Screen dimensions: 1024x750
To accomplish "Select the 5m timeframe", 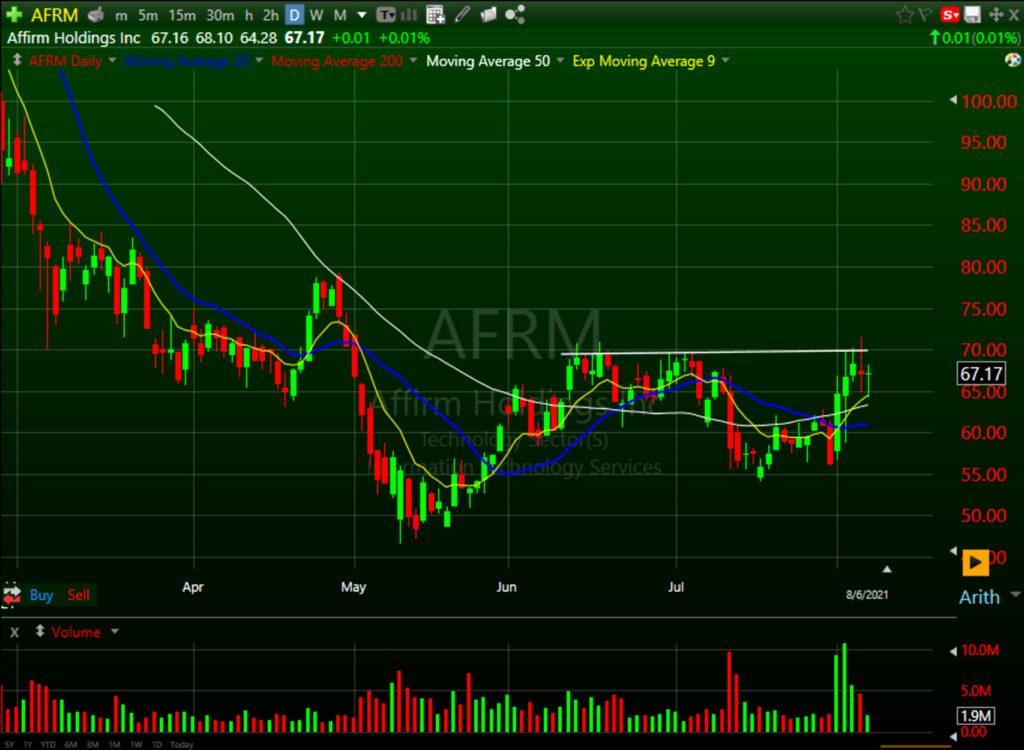I will click(148, 15).
